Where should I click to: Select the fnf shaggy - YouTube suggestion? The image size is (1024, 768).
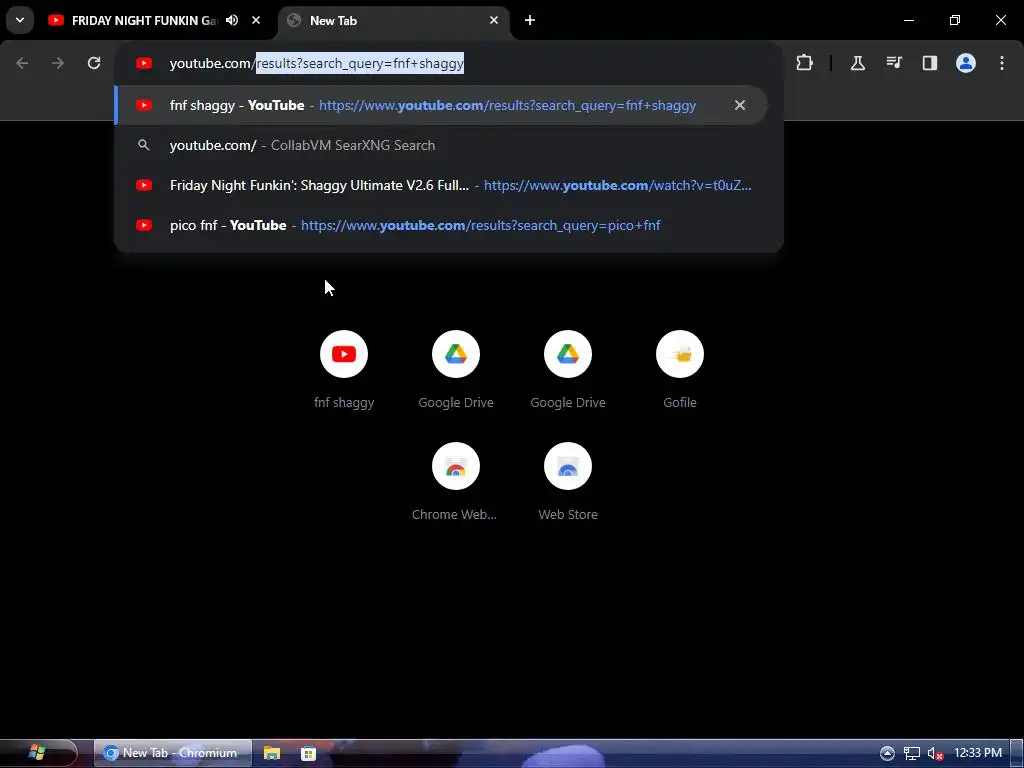pos(441,105)
